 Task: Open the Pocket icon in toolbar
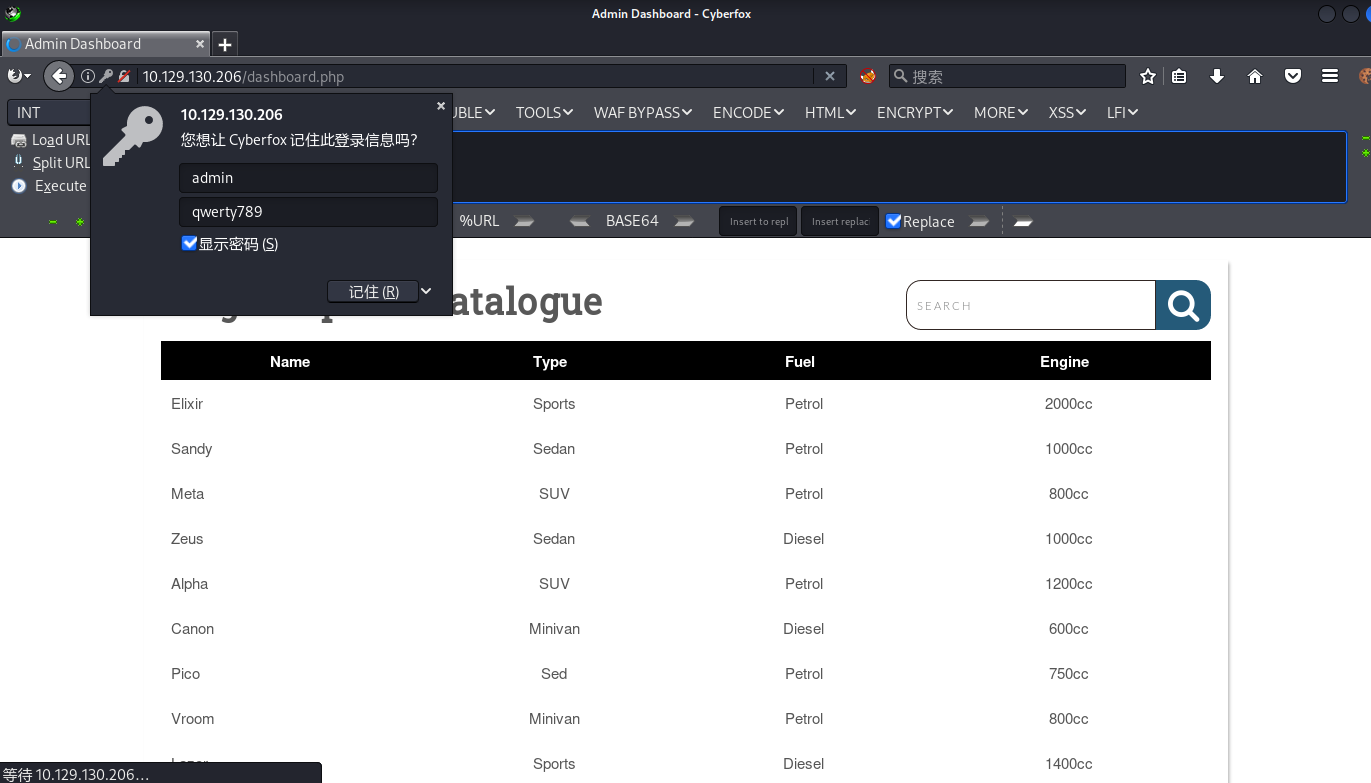pyautogui.click(x=1293, y=76)
